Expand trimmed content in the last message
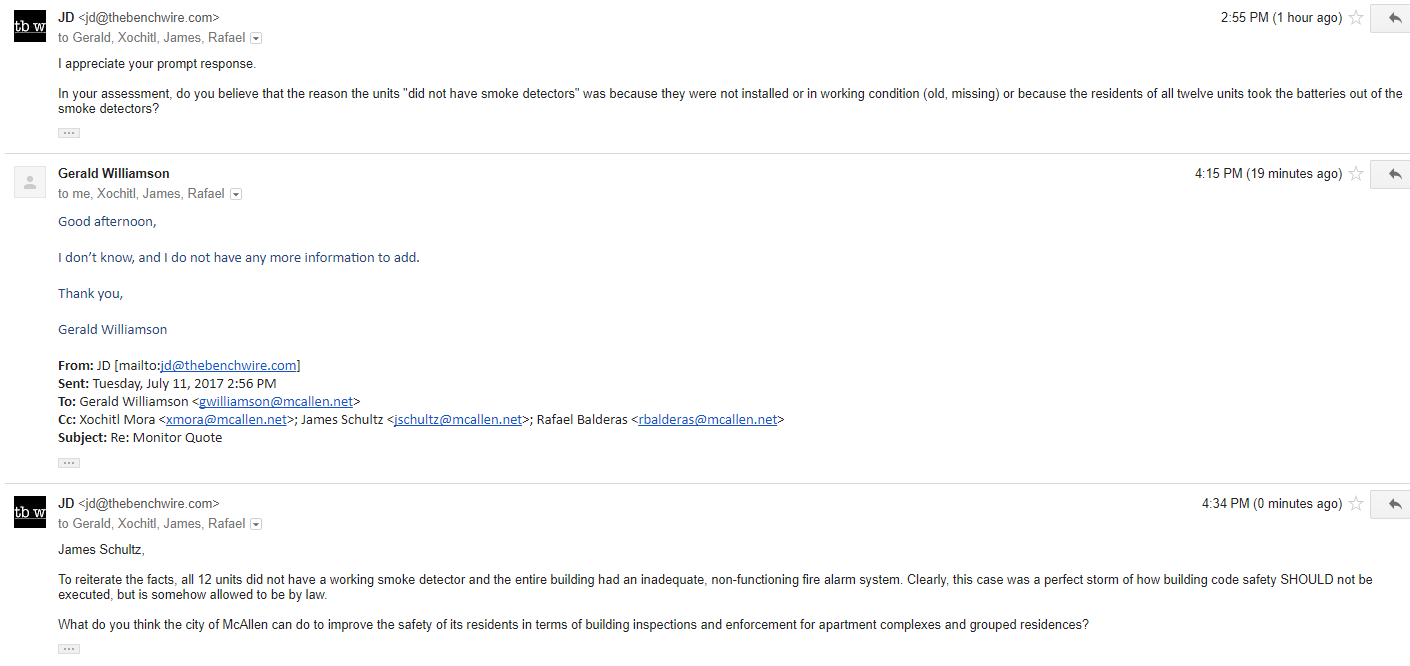This screenshot has width=1410, height=666. pos(69,649)
